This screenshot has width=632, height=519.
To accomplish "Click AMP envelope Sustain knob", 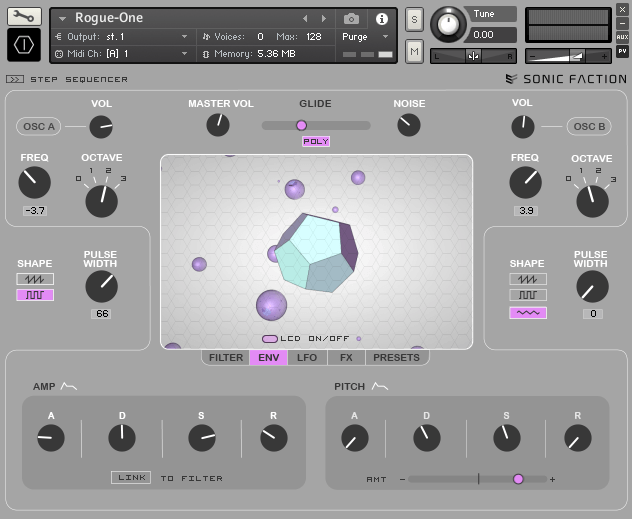I will coord(202,438).
